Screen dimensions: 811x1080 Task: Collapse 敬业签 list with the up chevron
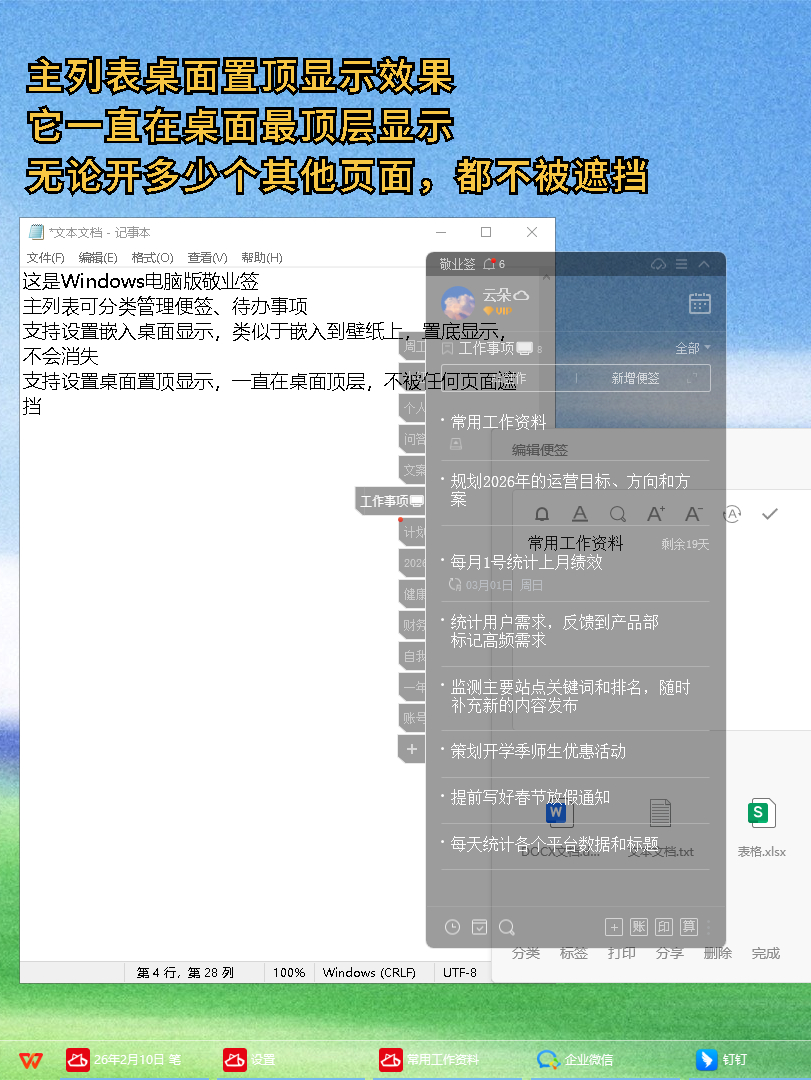click(704, 264)
